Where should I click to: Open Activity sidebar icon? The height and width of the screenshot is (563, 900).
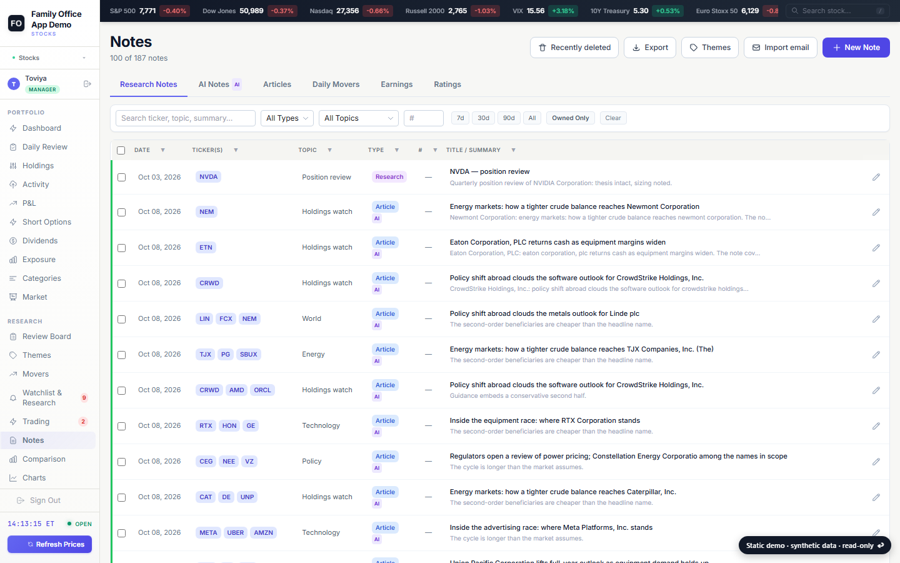tap(13, 184)
